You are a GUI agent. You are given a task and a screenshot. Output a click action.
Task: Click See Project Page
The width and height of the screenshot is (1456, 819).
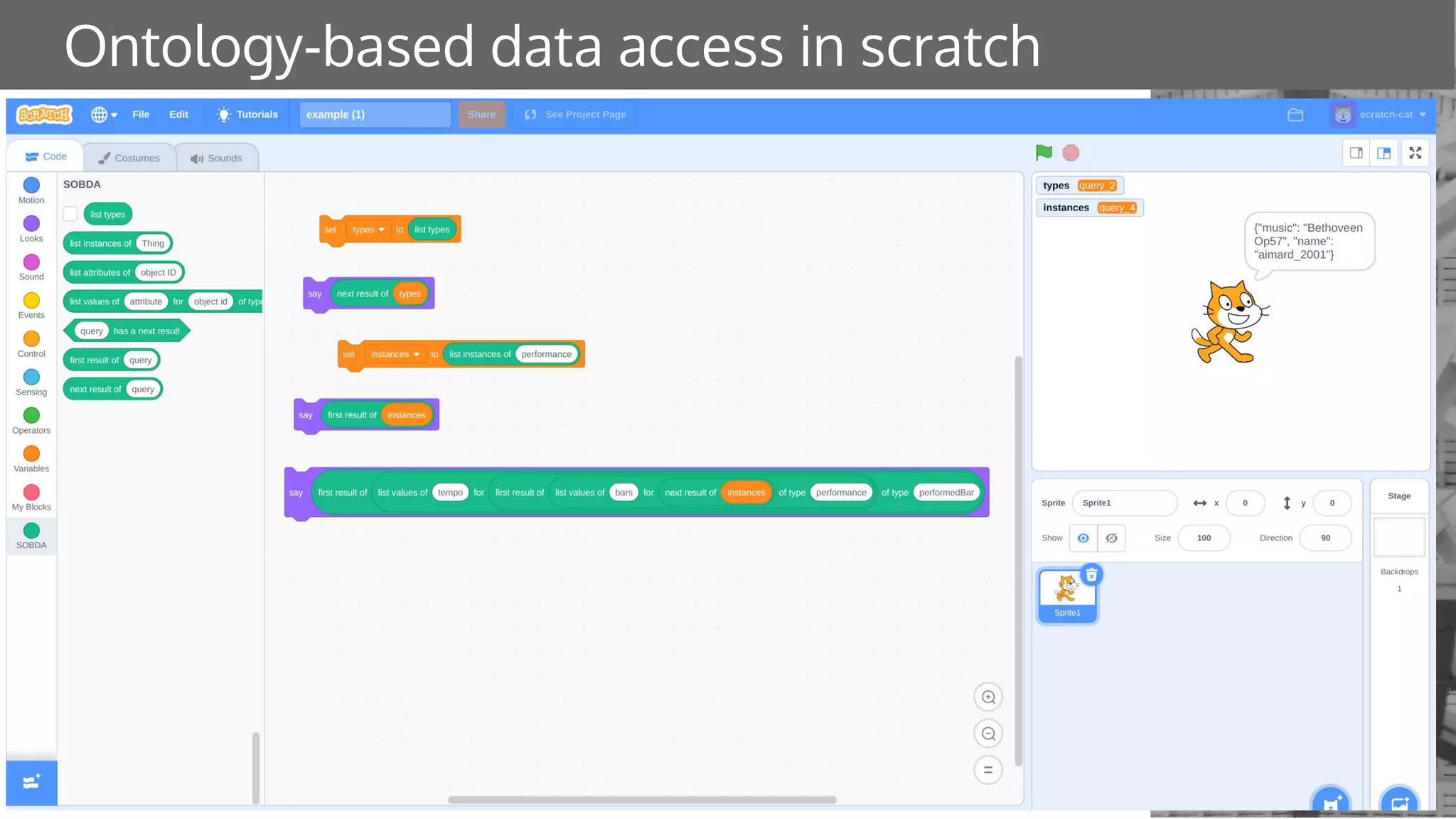tap(575, 114)
